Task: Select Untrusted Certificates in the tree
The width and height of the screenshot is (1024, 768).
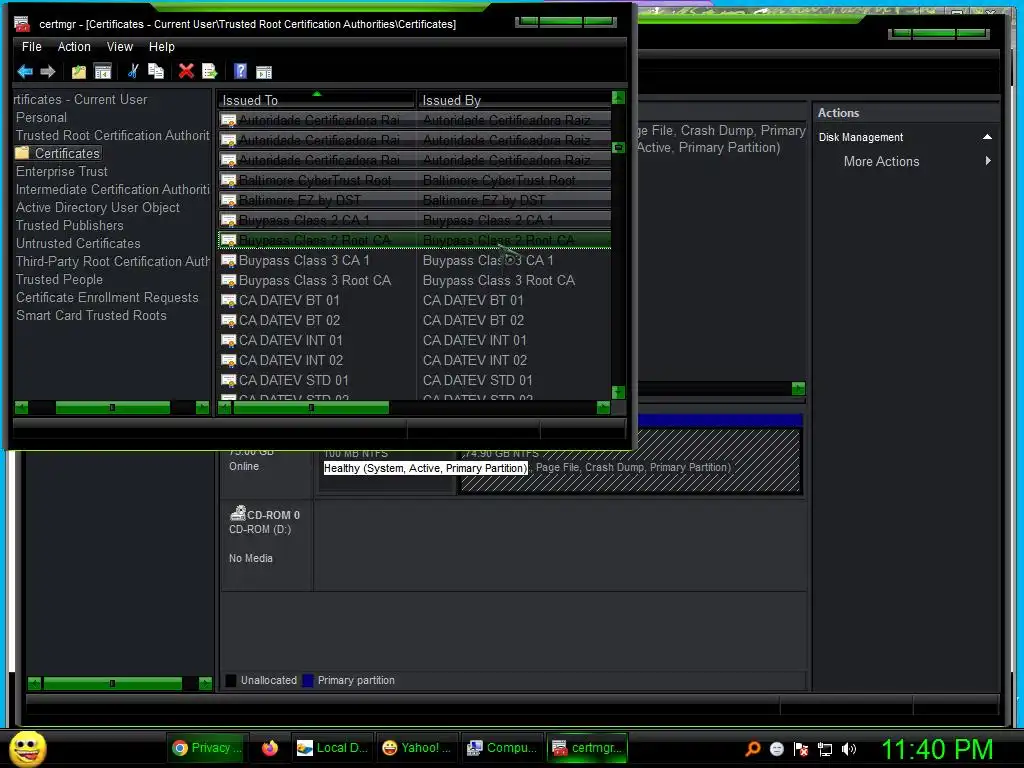Action: (78, 243)
